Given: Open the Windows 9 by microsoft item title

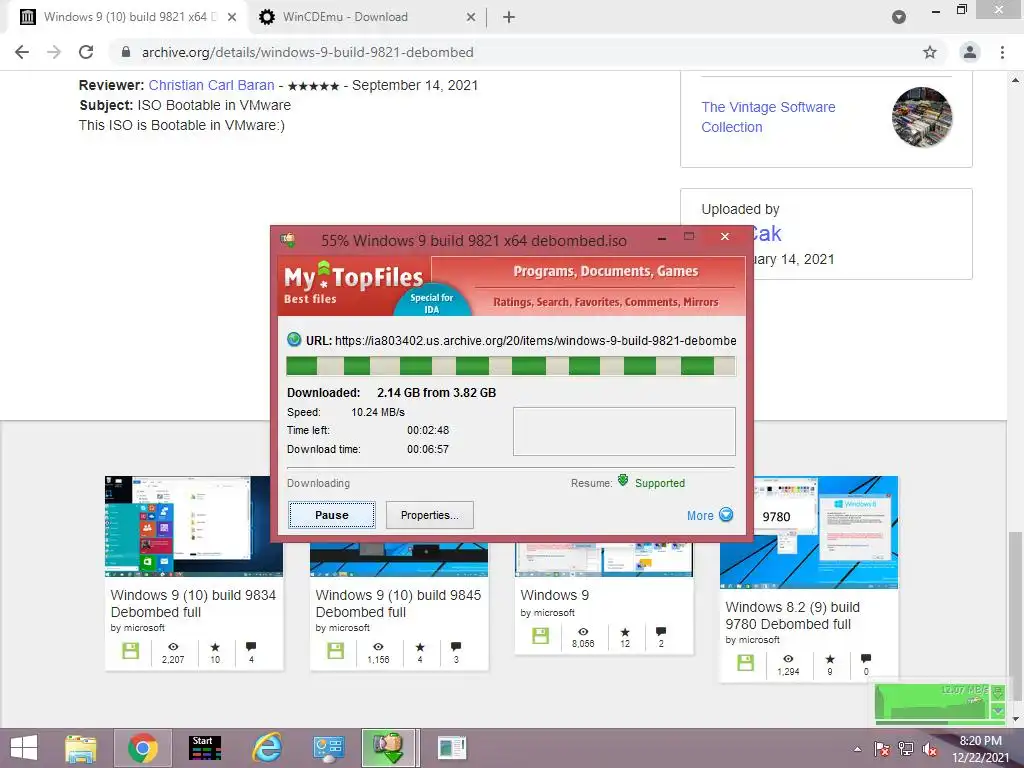Looking at the screenshot, I should (554, 595).
